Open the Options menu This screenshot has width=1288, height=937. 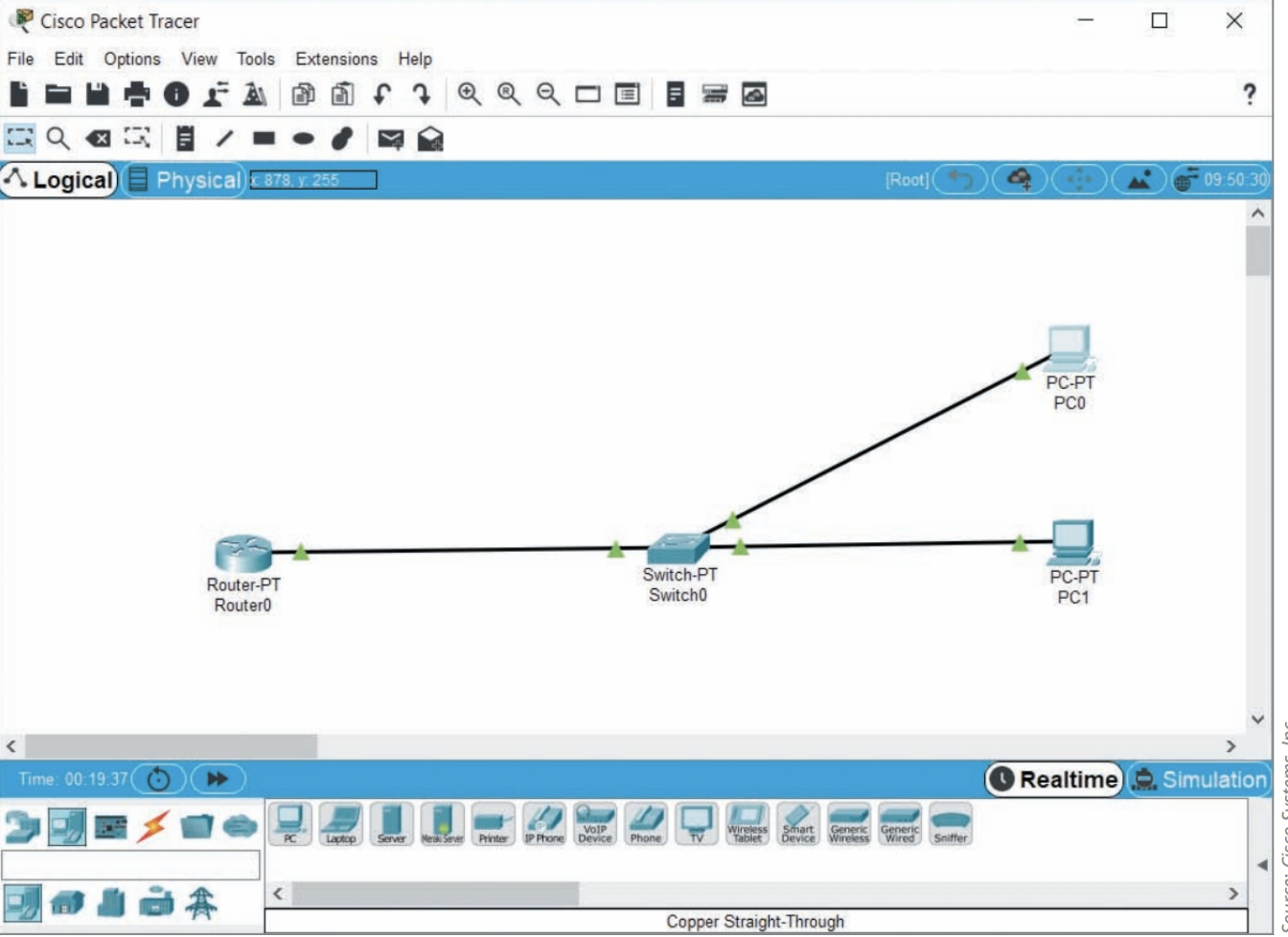point(132,58)
